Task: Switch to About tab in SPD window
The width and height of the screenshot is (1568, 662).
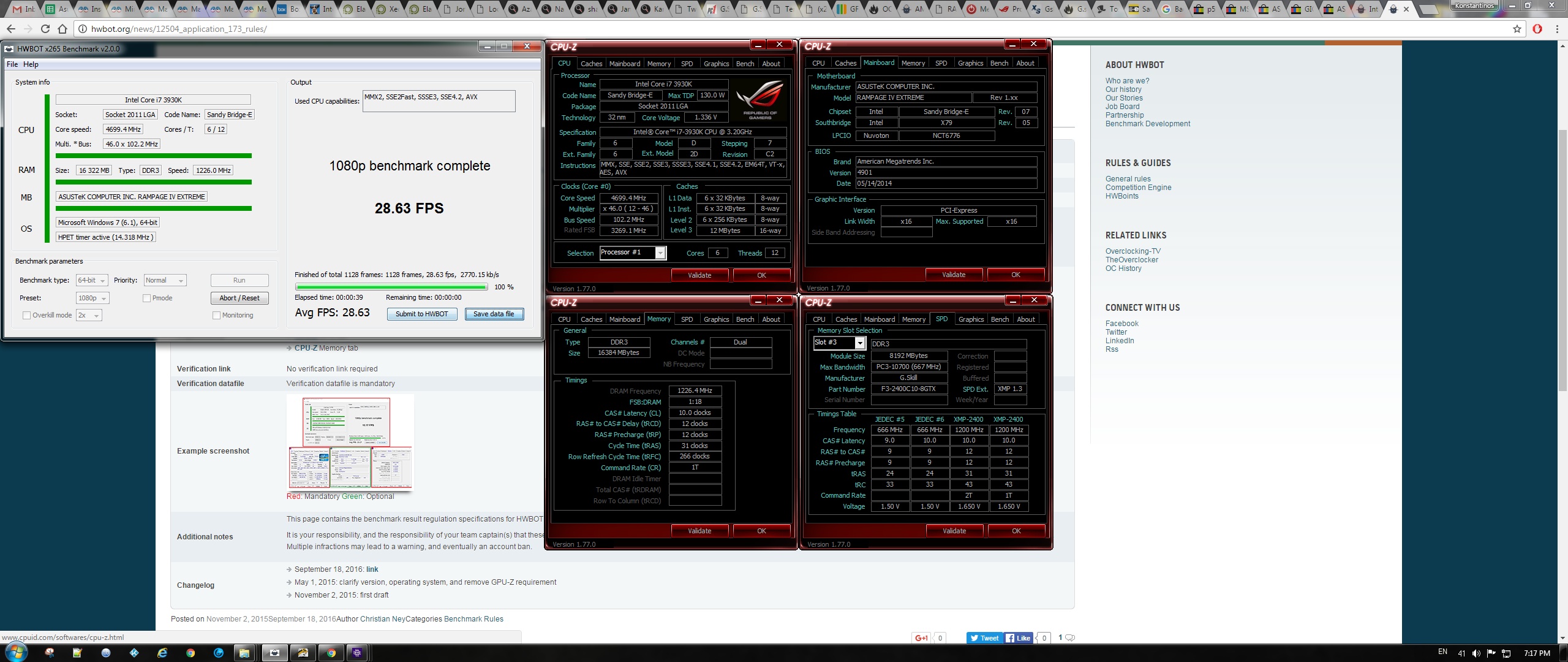Action: click(x=1026, y=319)
